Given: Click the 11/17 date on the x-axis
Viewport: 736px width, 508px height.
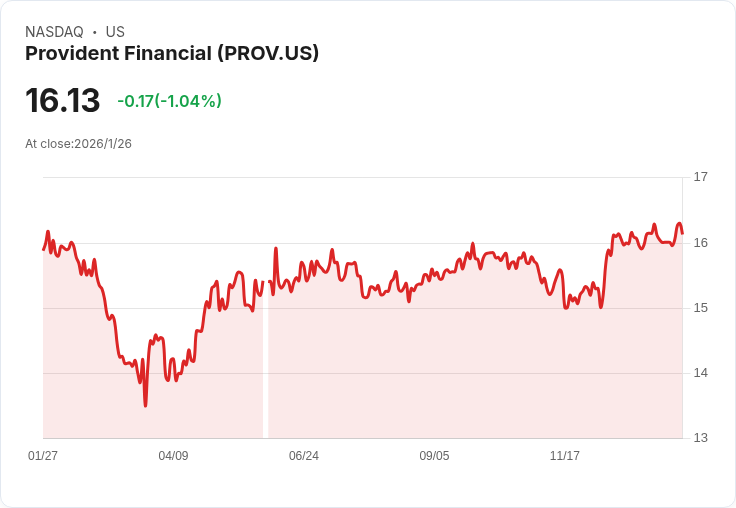Looking at the screenshot, I should pos(565,456).
